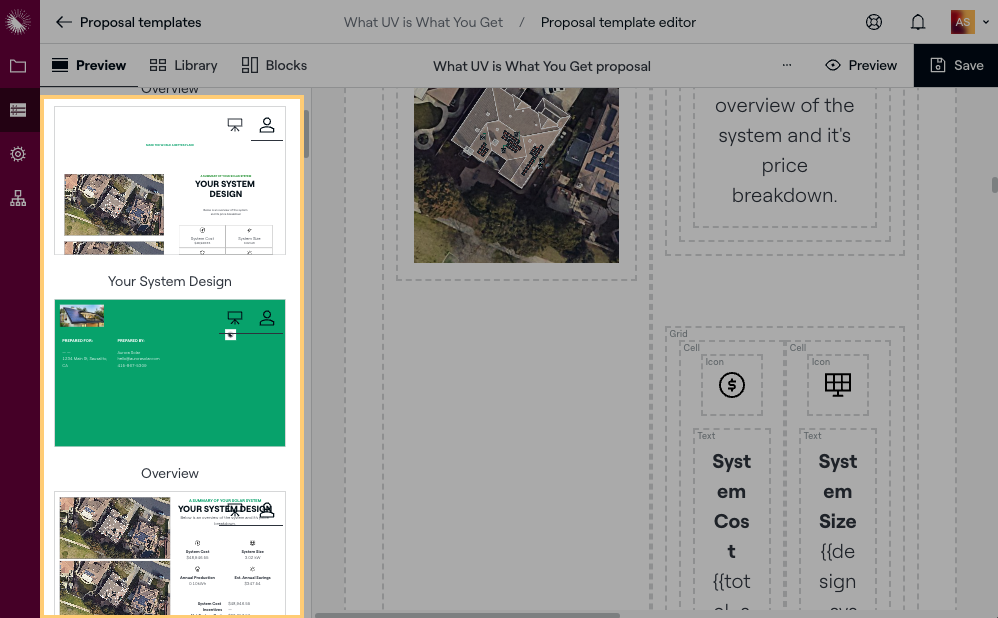Switch to the Blocks tab
Viewport: 998px width, 618px height.
click(x=274, y=65)
